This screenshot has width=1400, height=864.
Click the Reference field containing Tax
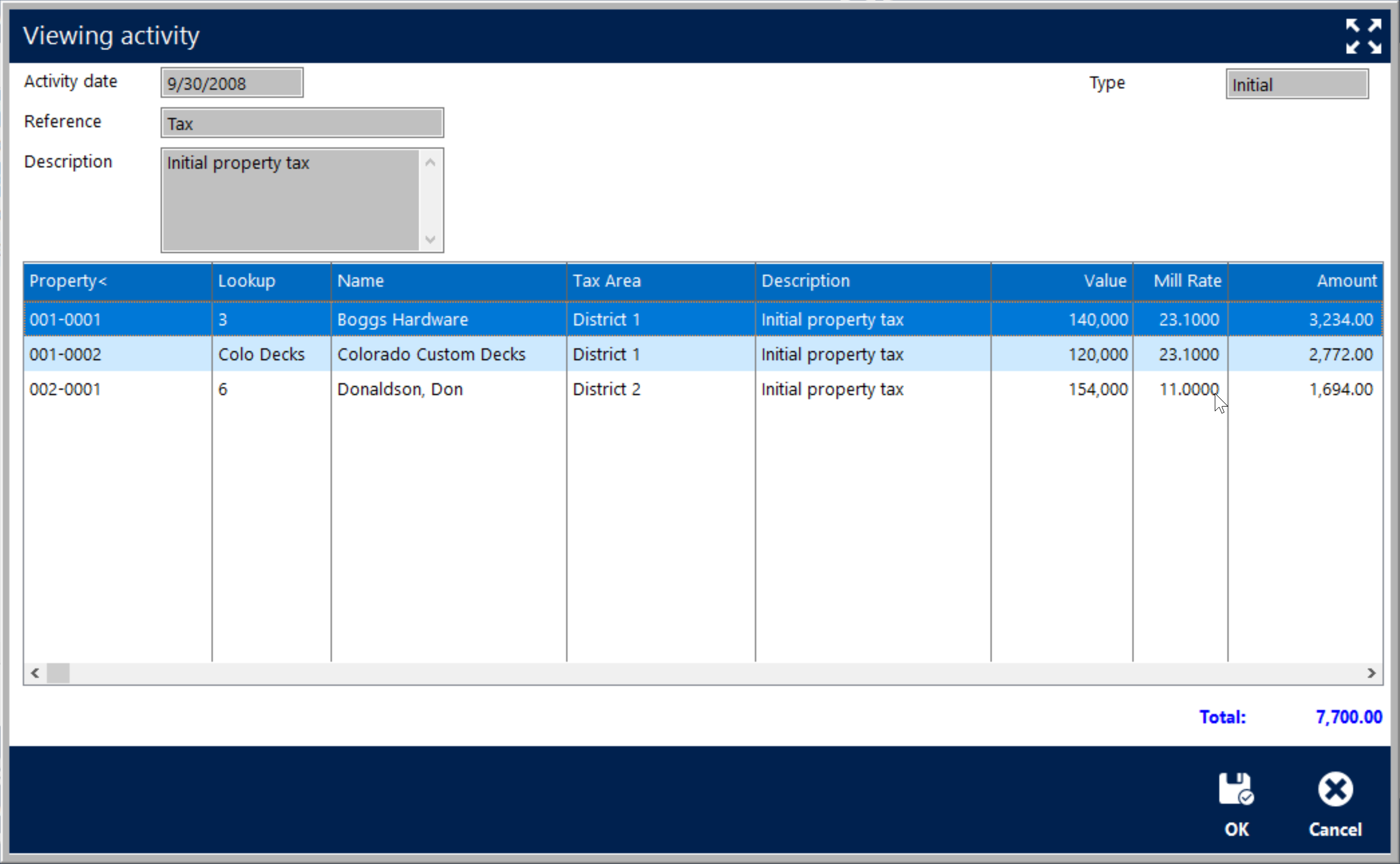click(x=302, y=123)
